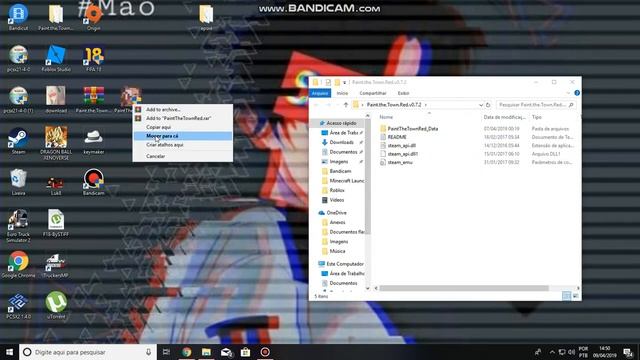Open the Bandicam folder in sidebar
The height and width of the screenshot is (360, 640).
tap(340, 171)
